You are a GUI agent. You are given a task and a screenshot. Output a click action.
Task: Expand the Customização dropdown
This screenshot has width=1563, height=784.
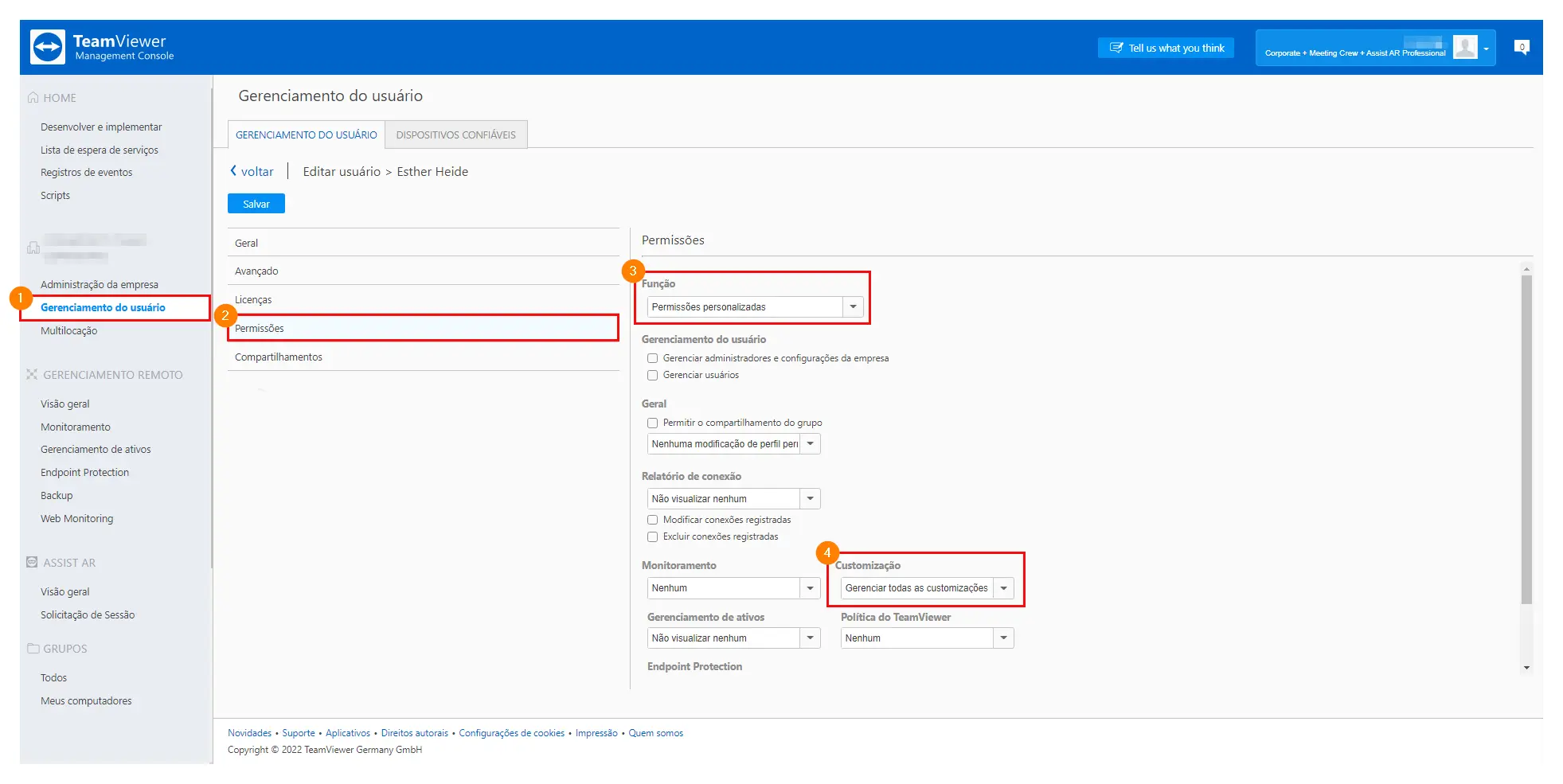pyautogui.click(x=927, y=587)
